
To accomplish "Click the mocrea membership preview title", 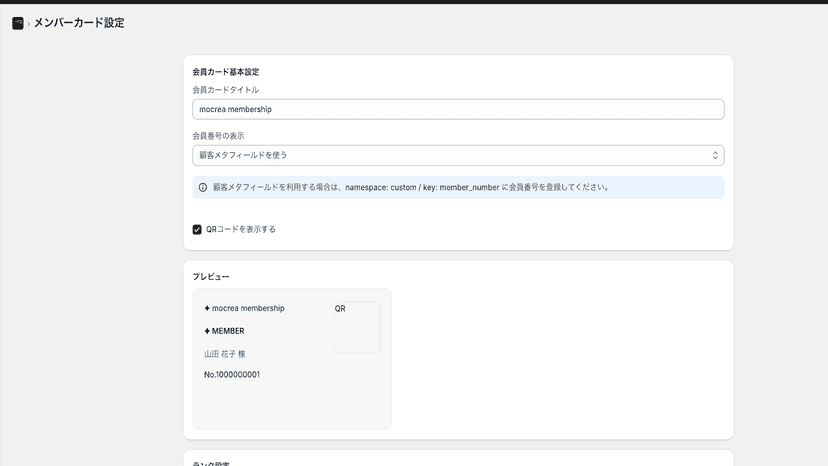I will coord(248,308).
